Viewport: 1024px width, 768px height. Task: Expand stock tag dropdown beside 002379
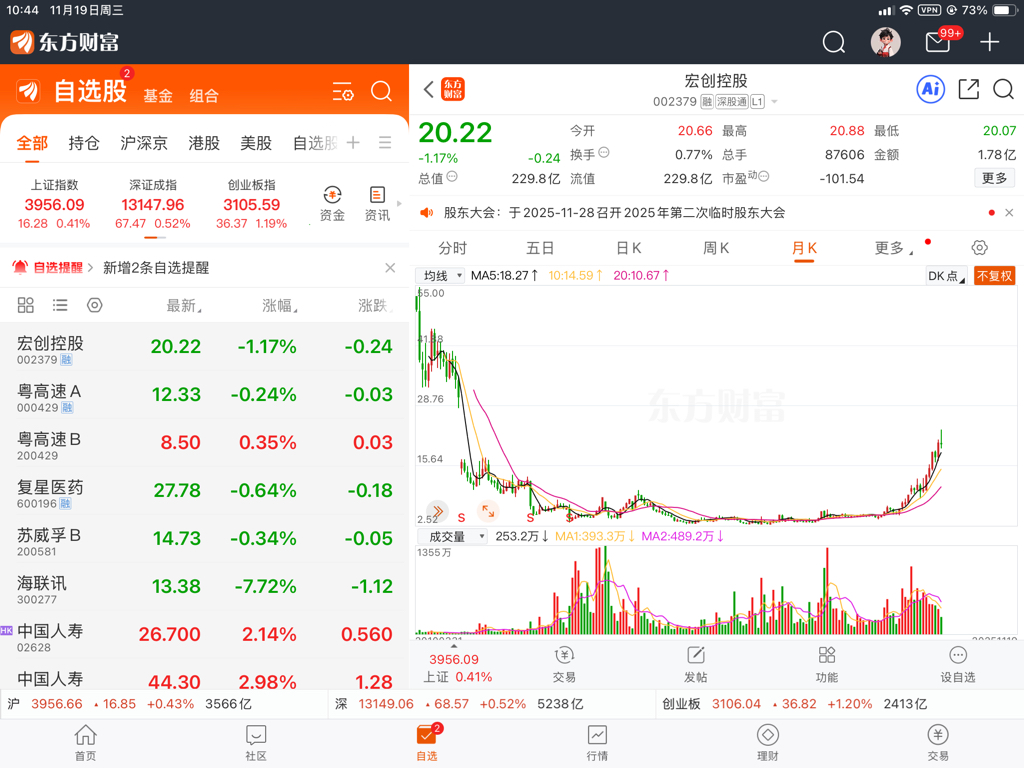(x=775, y=102)
